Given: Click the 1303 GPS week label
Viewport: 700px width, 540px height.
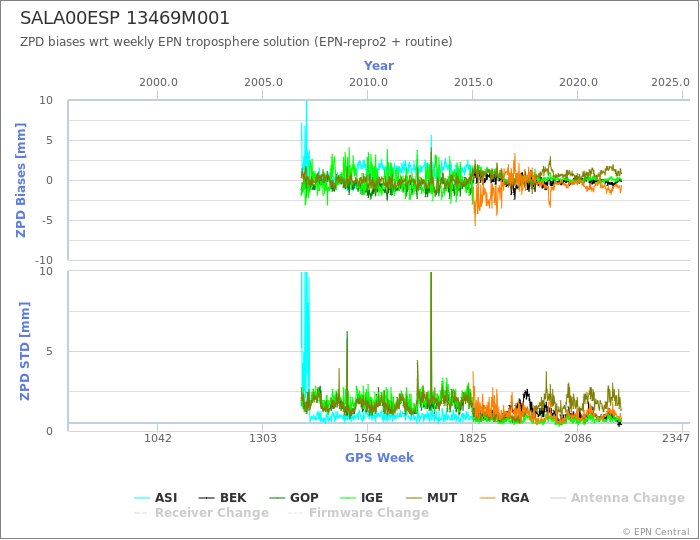Looking at the screenshot, I should [x=262, y=438].
